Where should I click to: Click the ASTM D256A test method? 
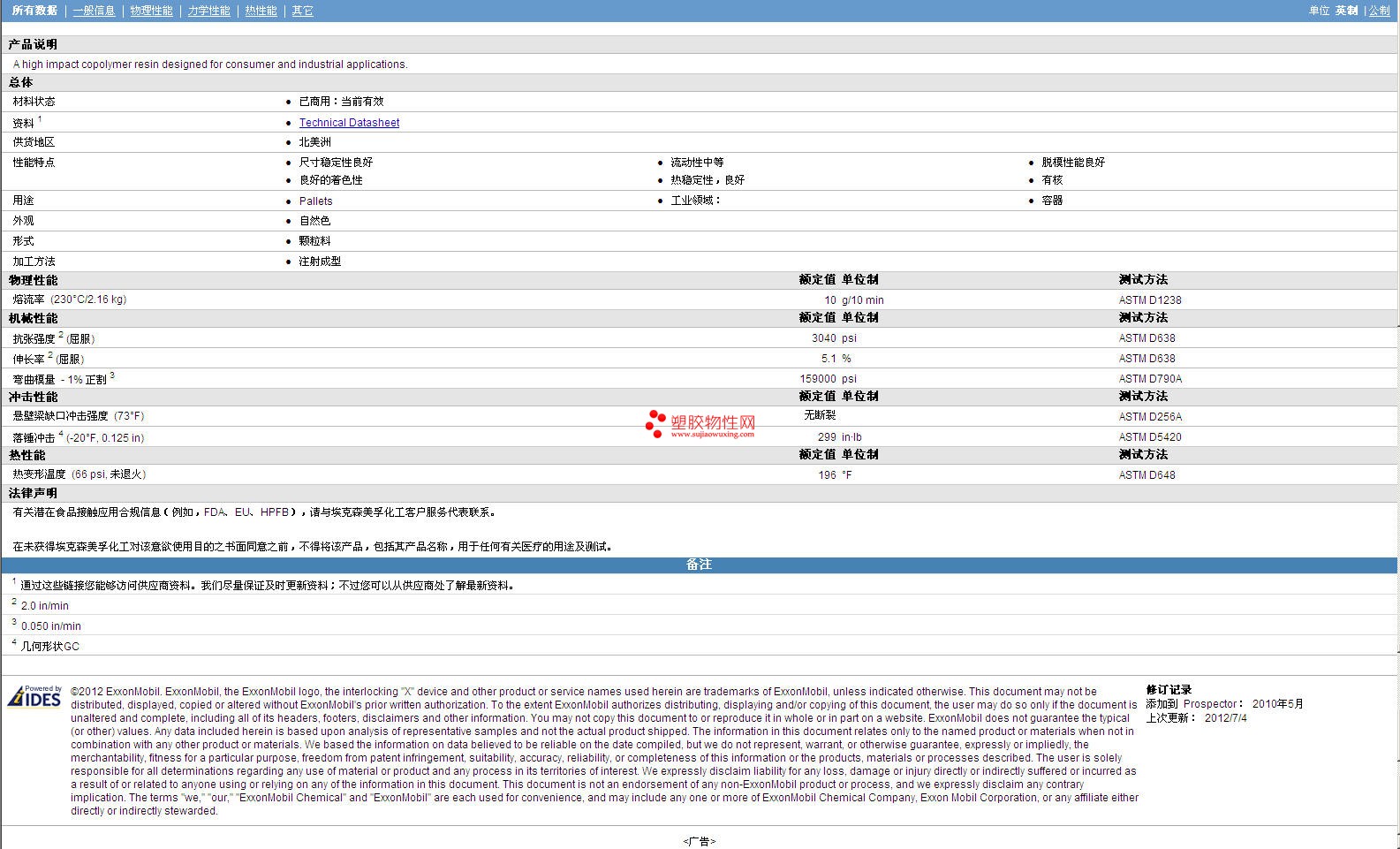pos(1150,417)
